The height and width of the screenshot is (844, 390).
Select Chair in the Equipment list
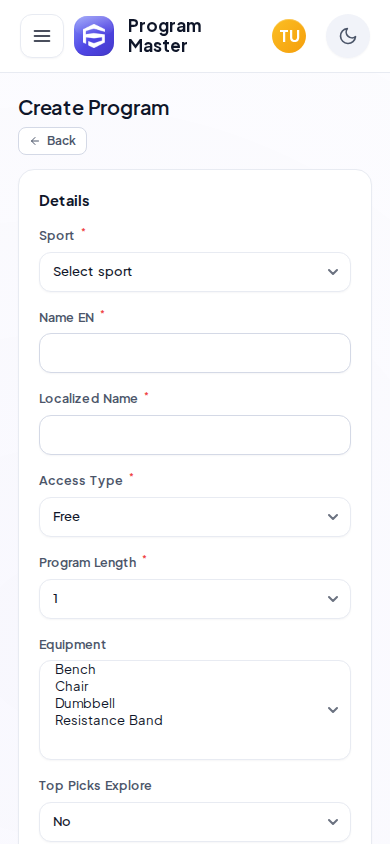(72, 687)
